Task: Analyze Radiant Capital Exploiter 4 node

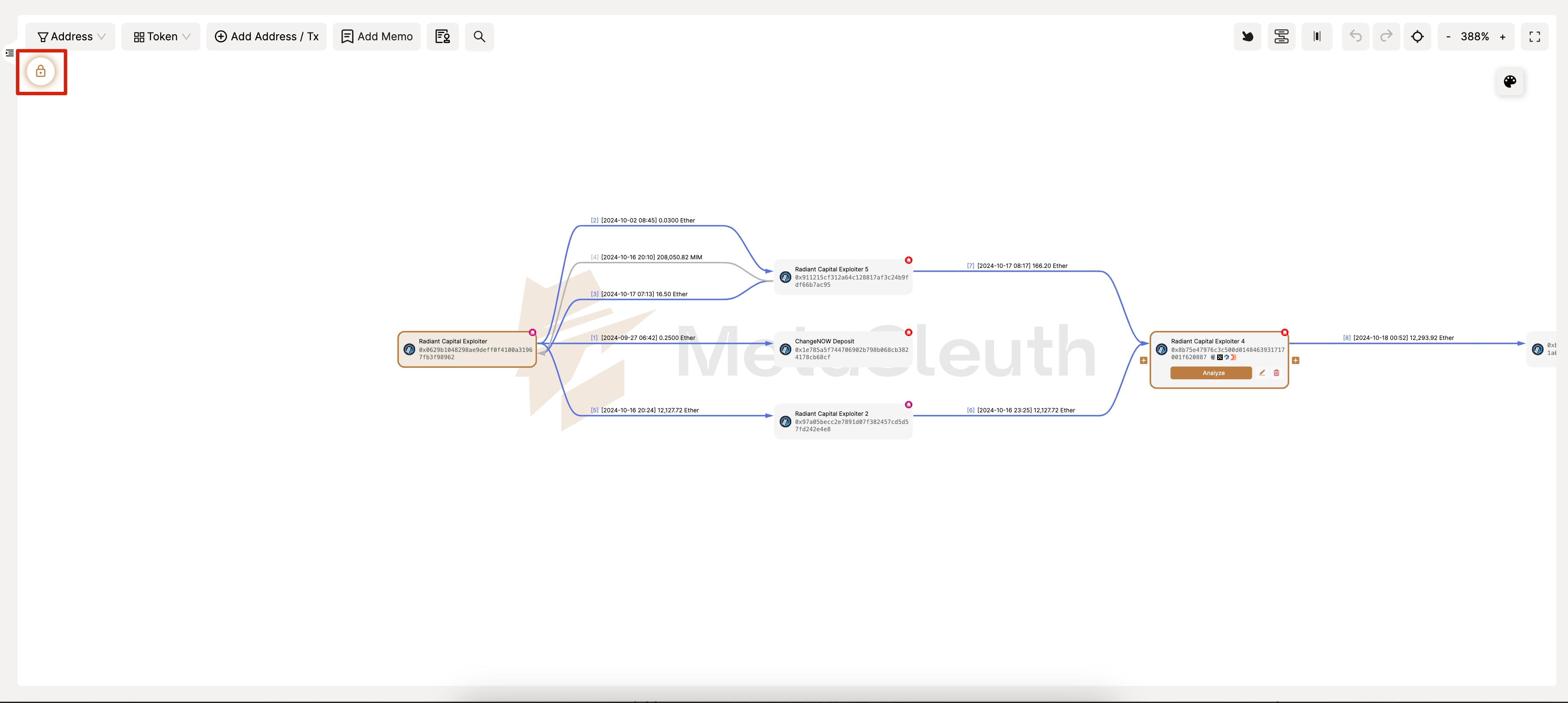Action: point(1211,373)
